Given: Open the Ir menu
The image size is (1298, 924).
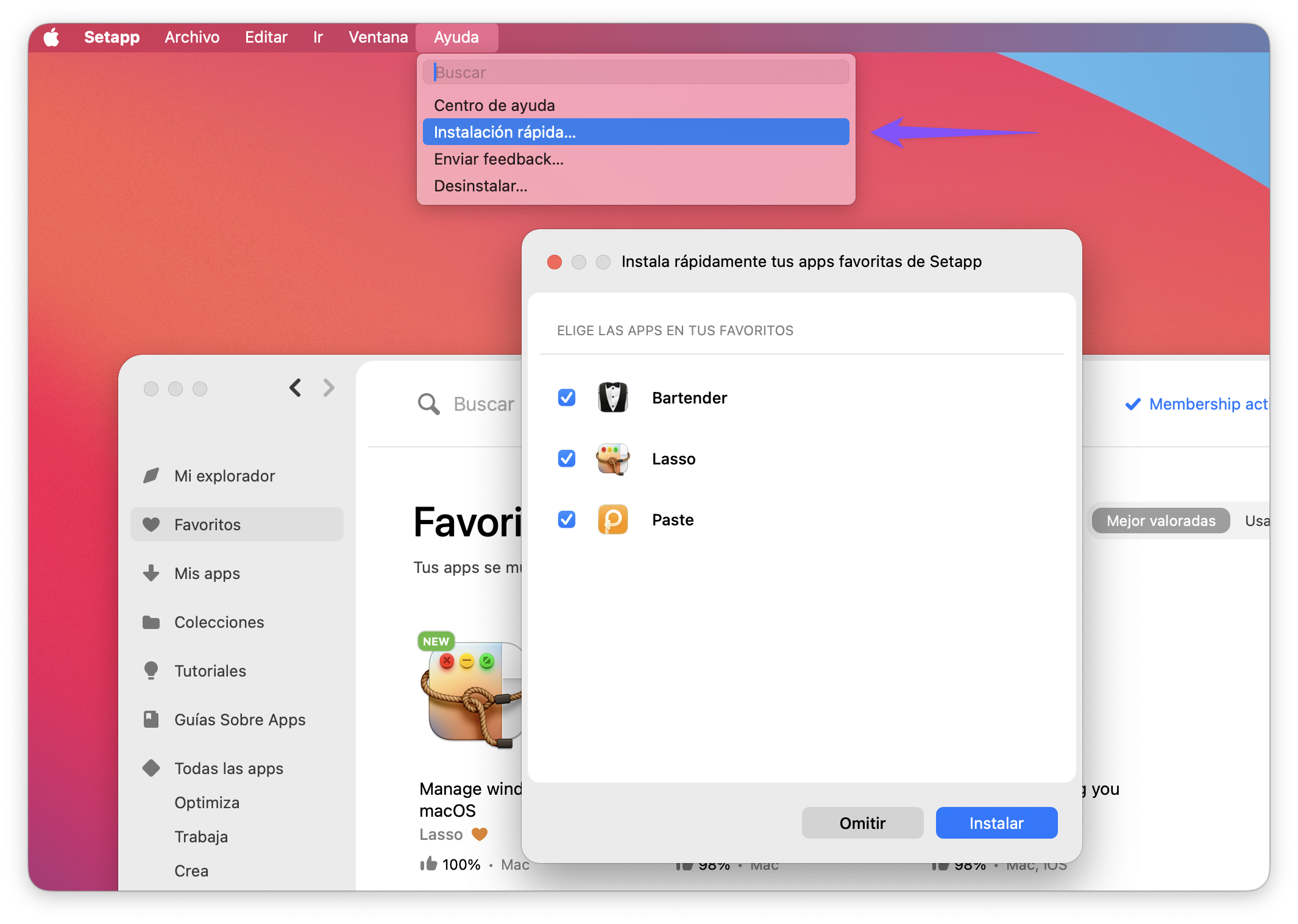Looking at the screenshot, I should [317, 37].
